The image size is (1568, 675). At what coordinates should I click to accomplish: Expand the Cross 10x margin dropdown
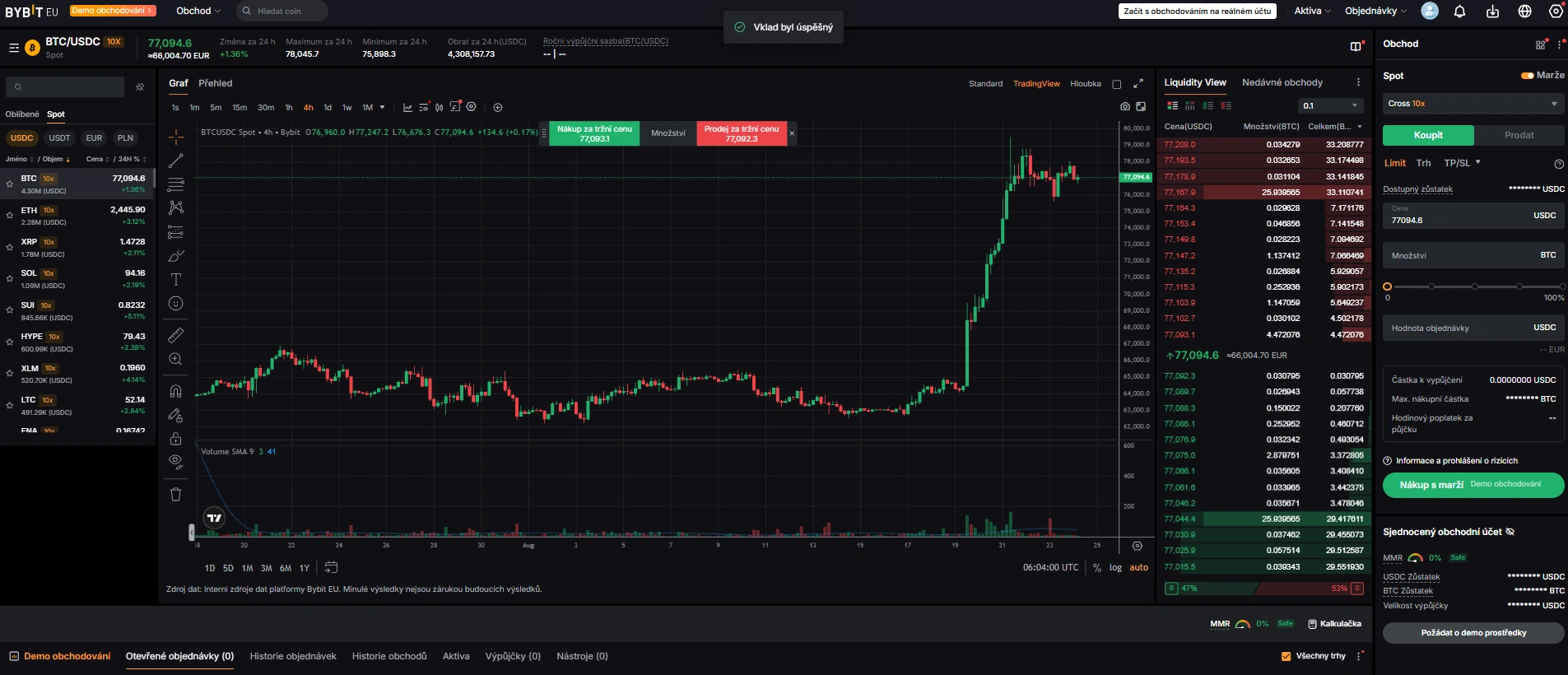[1472, 104]
